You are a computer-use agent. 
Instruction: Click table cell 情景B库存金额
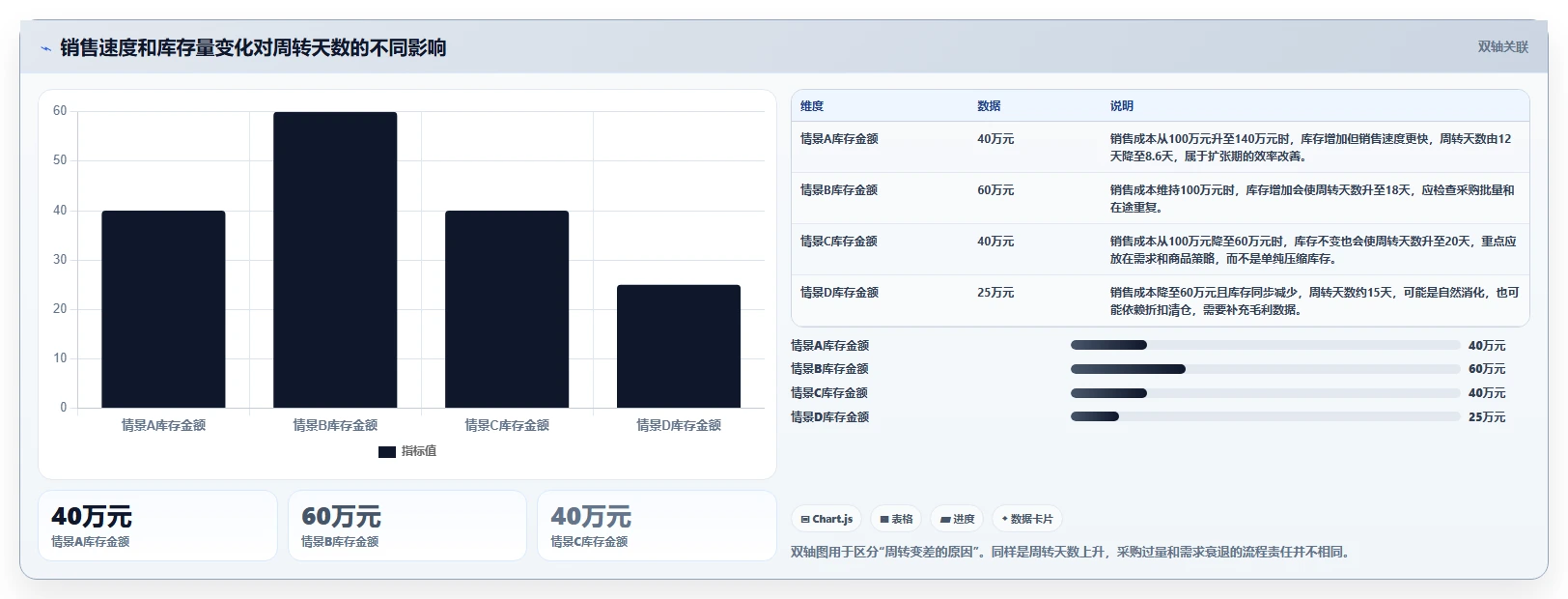click(839, 190)
